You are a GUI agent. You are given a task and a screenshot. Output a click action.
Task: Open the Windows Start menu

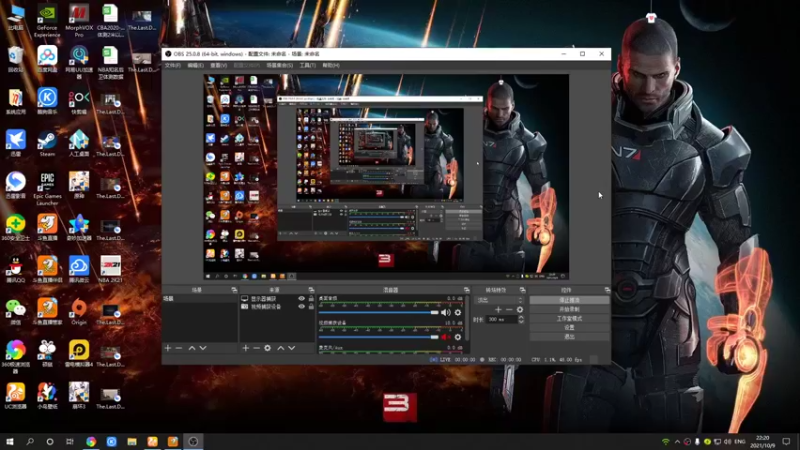coord(10,441)
